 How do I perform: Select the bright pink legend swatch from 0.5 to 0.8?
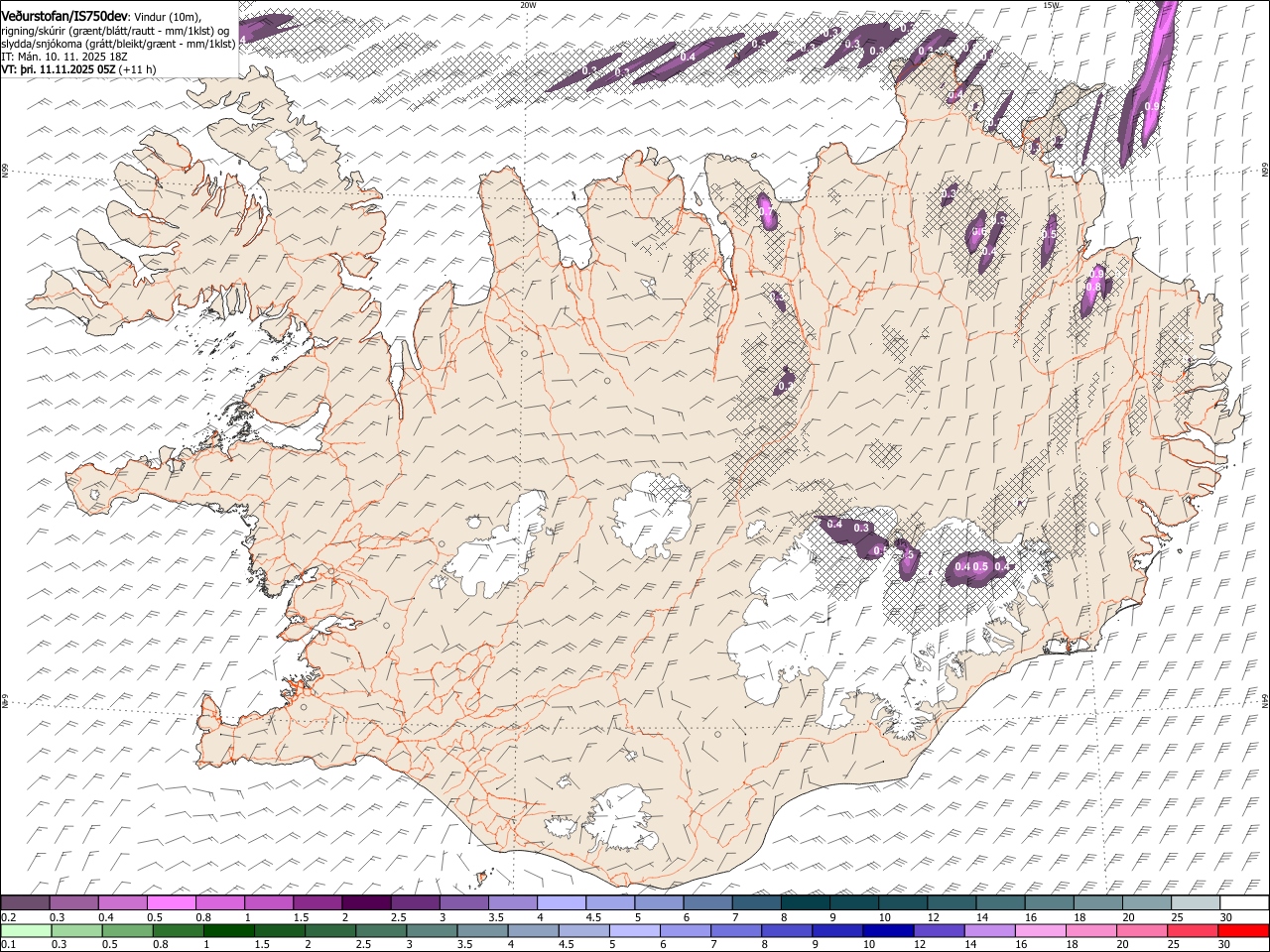point(172,902)
